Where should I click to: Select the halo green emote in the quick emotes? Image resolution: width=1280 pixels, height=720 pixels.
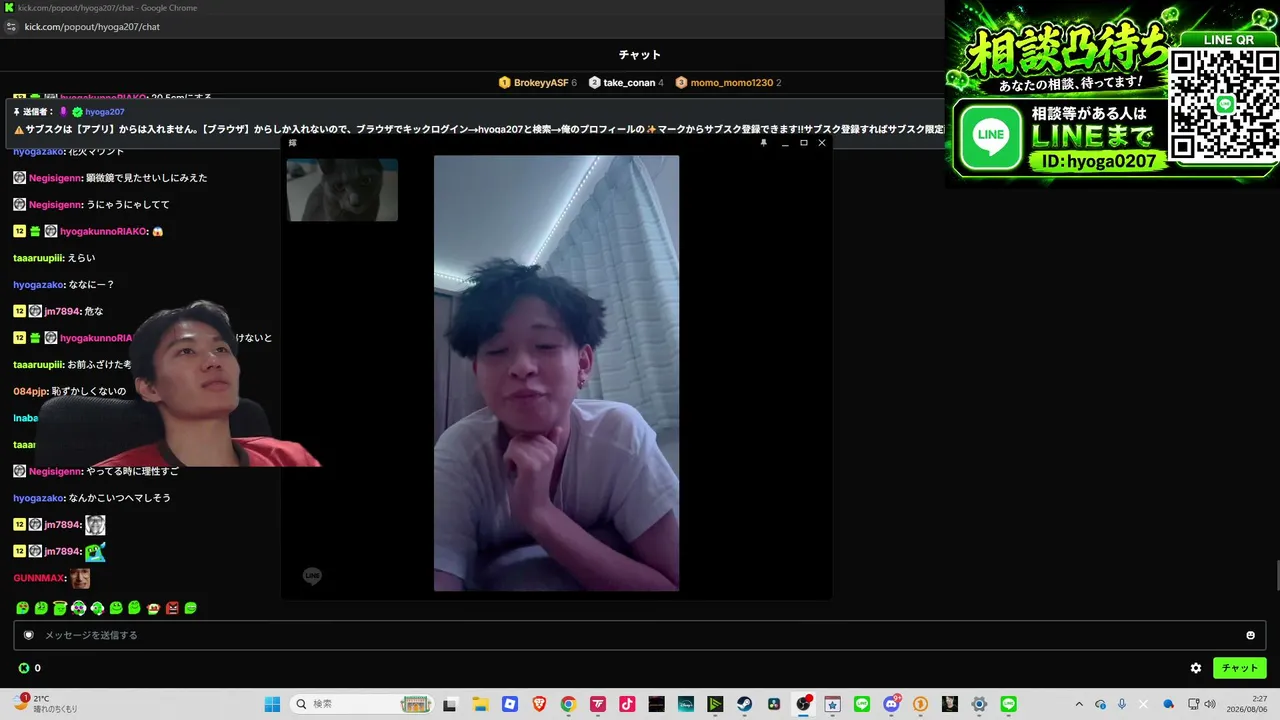(60, 608)
